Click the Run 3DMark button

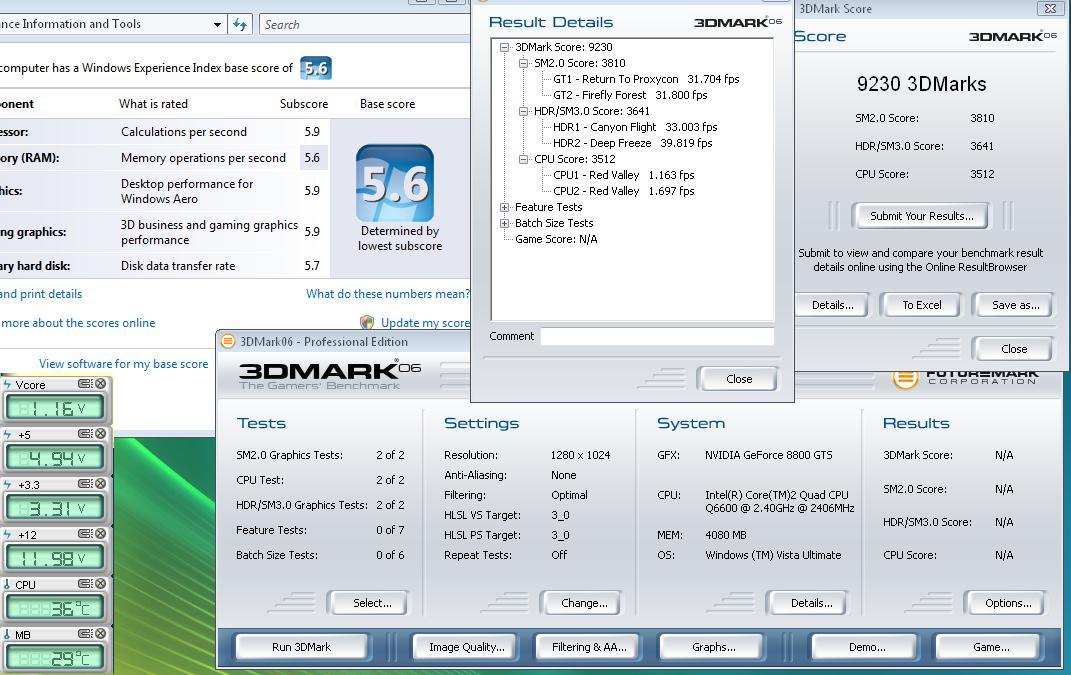(x=301, y=646)
